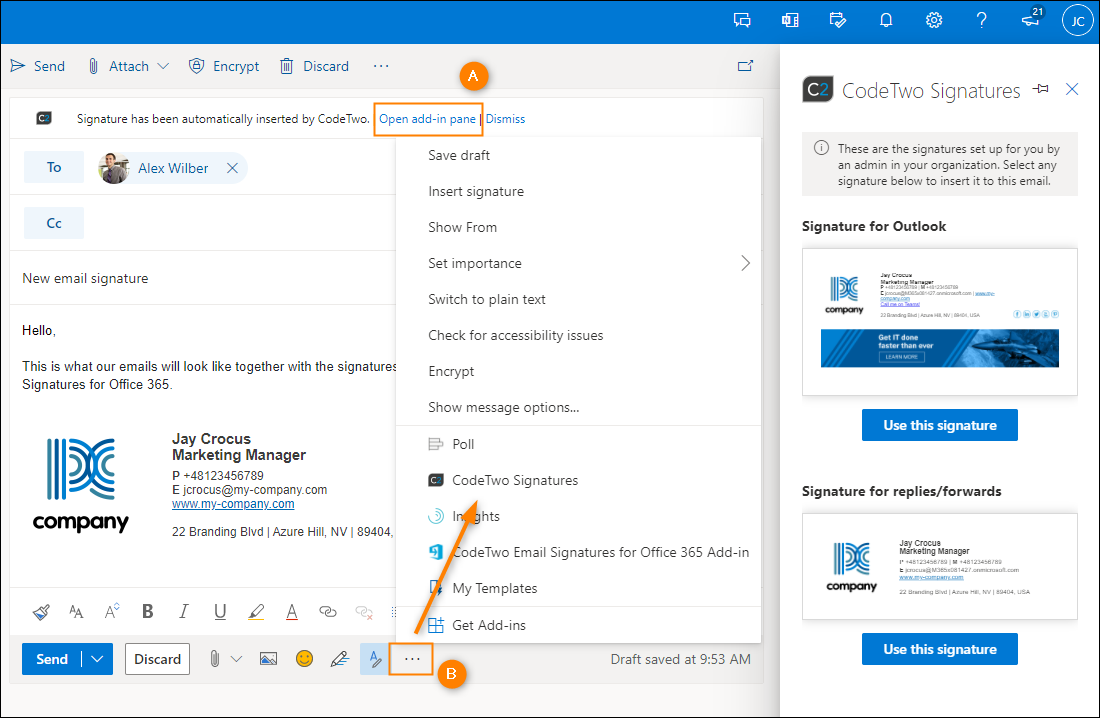Viewport: 1100px width, 718px height.
Task: Open the Encrypt option in compose toolbar
Action: 224,66
